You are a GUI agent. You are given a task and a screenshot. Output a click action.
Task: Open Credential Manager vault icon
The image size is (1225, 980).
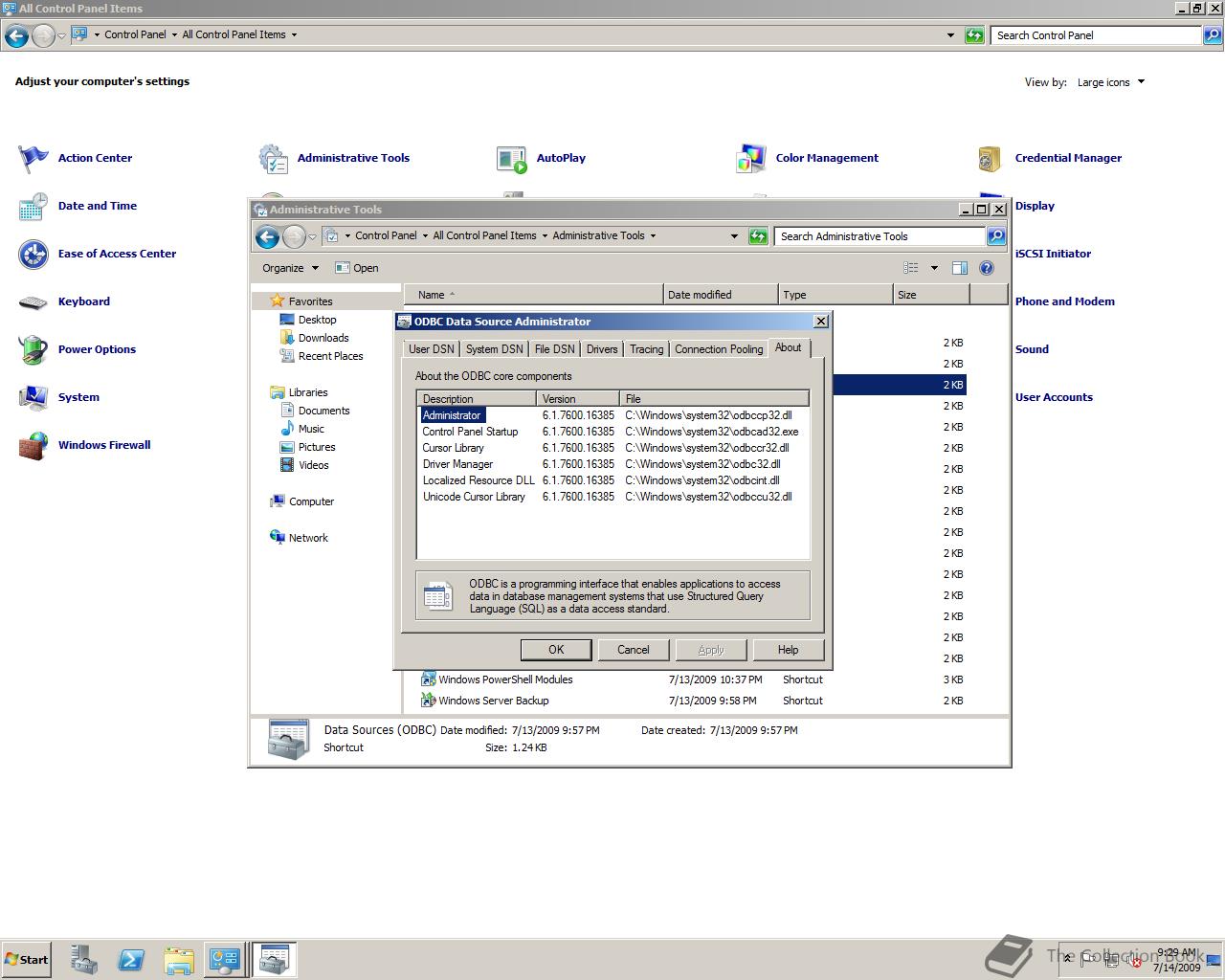[991, 158]
